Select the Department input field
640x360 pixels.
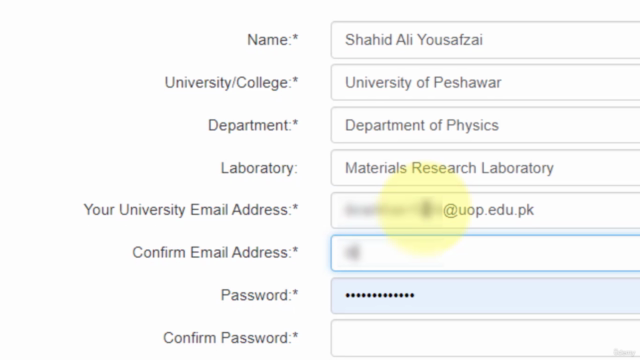point(485,125)
